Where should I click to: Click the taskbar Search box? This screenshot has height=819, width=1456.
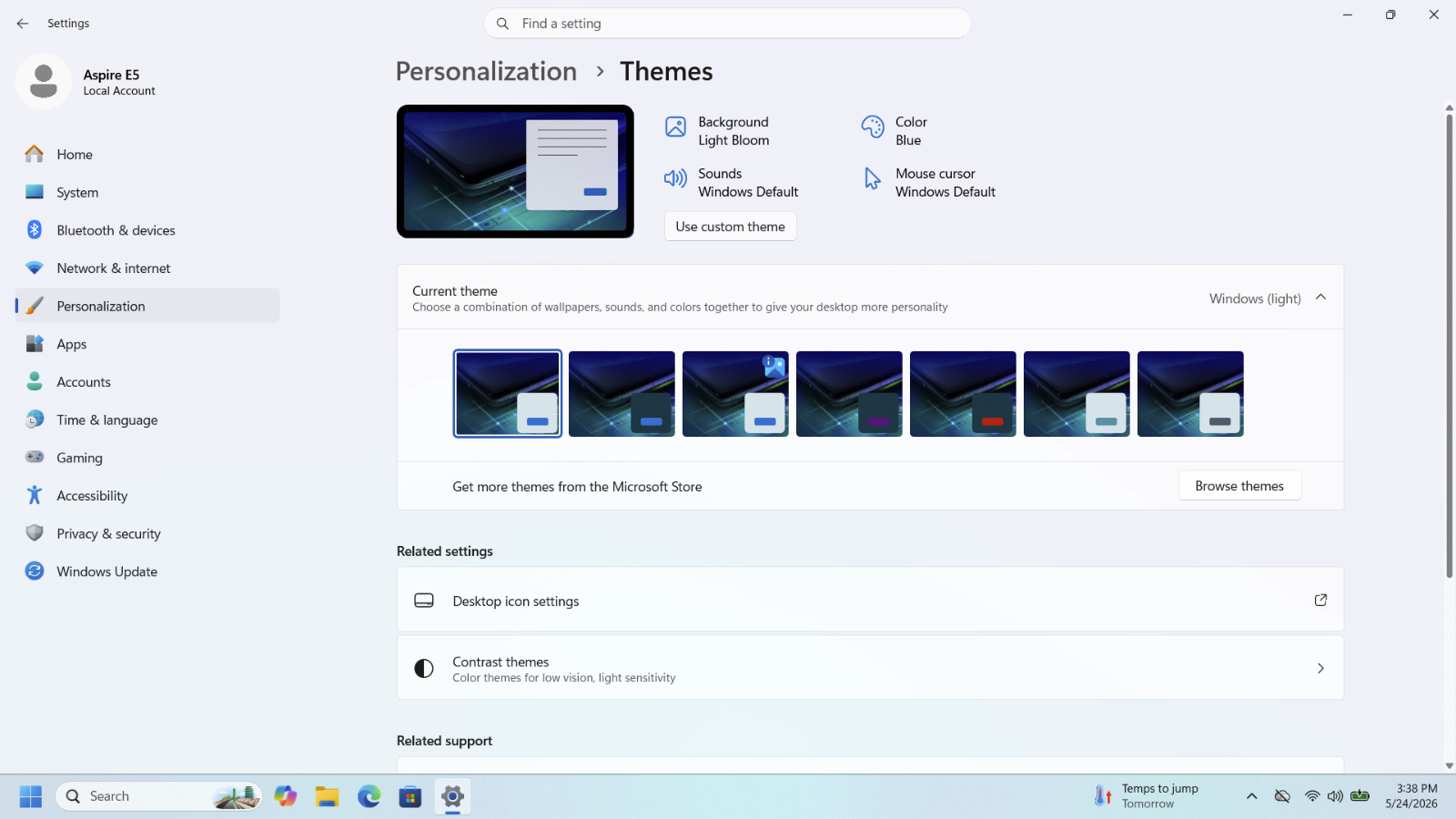point(158,796)
